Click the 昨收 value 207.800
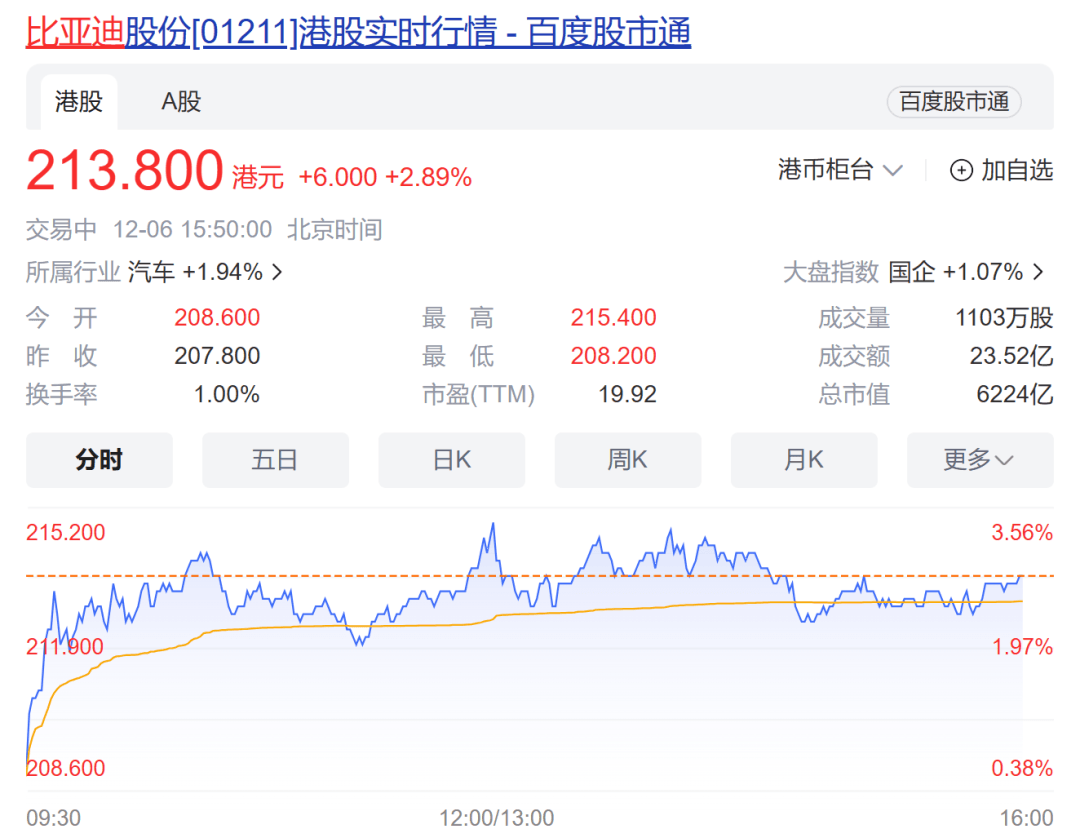1080x838 pixels. tap(217, 356)
